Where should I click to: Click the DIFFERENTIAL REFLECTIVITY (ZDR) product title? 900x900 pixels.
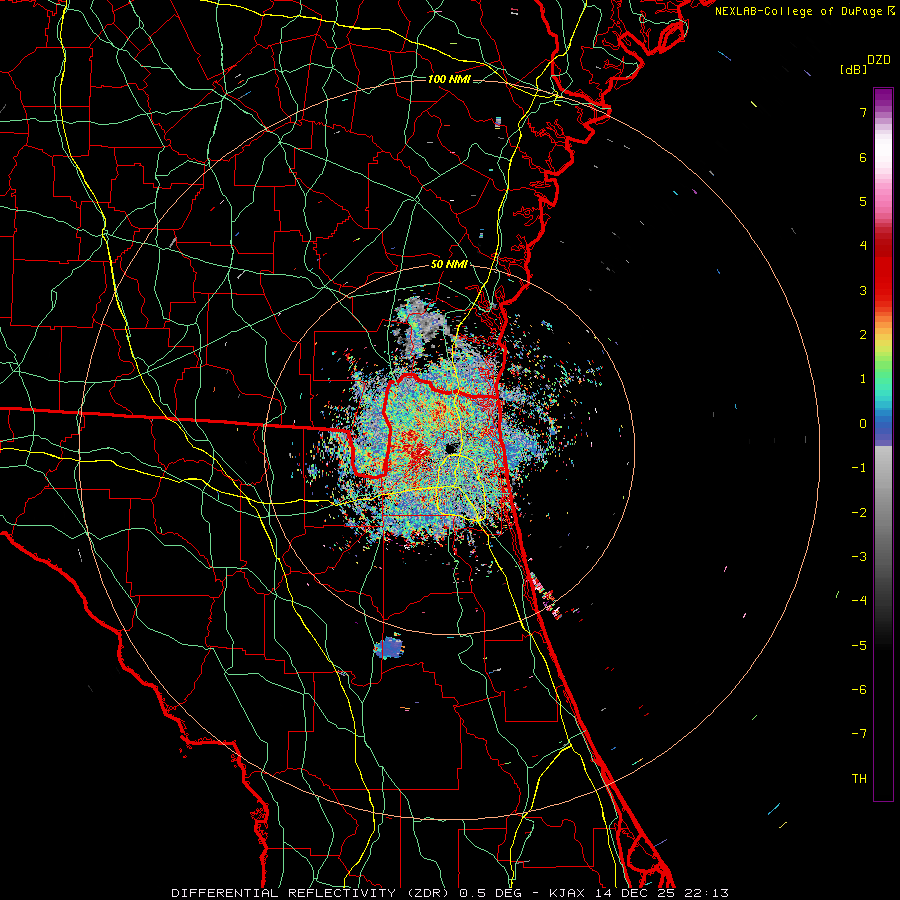coord(312,893)
